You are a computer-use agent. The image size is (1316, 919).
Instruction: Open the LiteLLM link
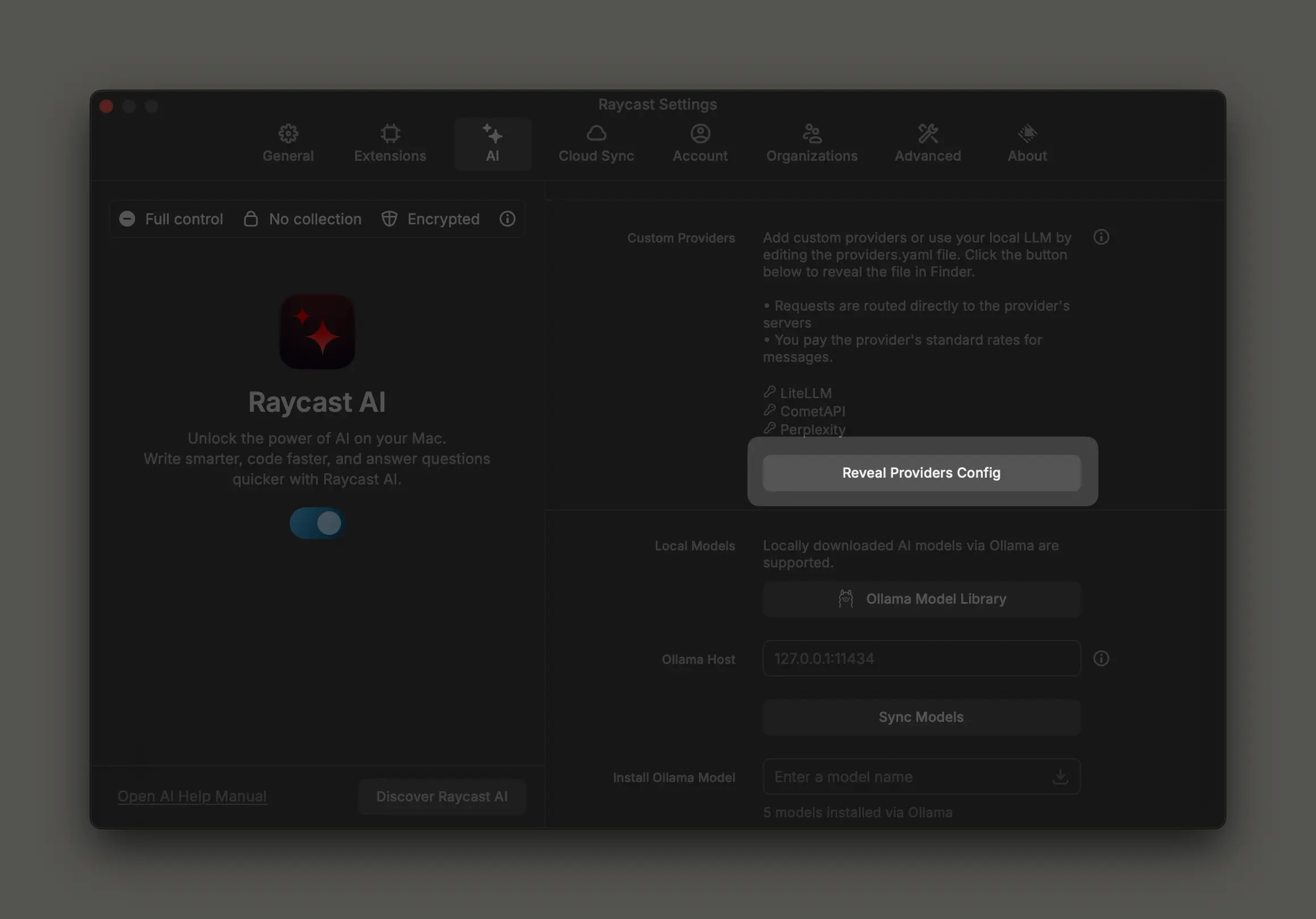coord(805,392)
